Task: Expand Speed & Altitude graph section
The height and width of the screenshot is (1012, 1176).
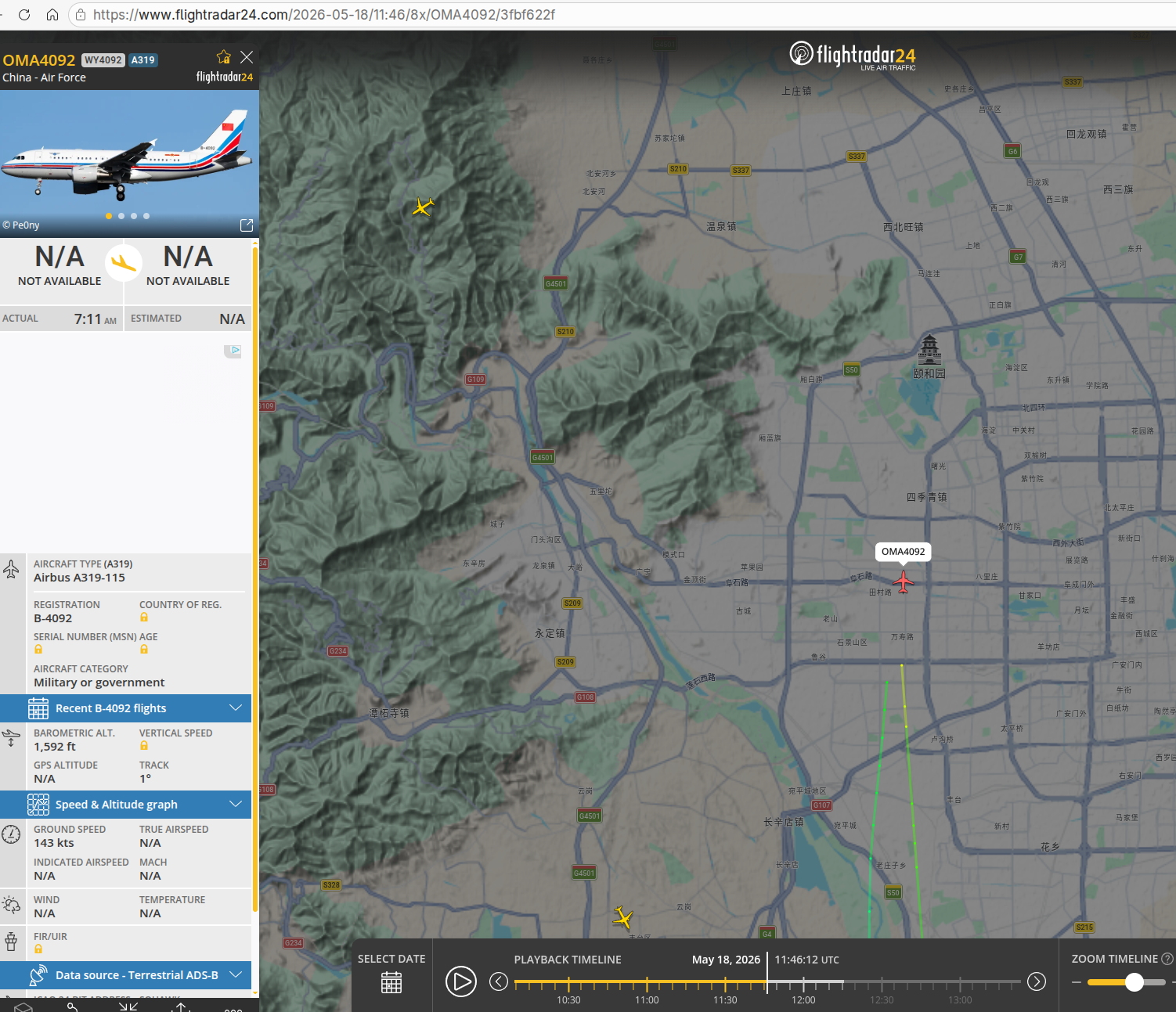Action: [x=125, y=805]
